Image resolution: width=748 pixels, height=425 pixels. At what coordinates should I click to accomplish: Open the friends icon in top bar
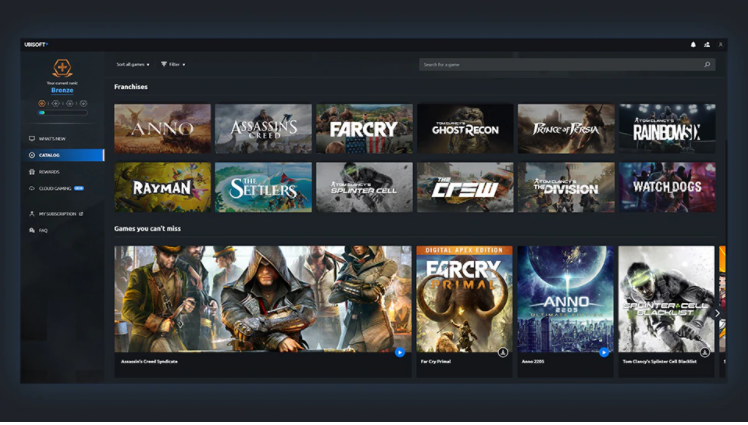tap(707, 45)
